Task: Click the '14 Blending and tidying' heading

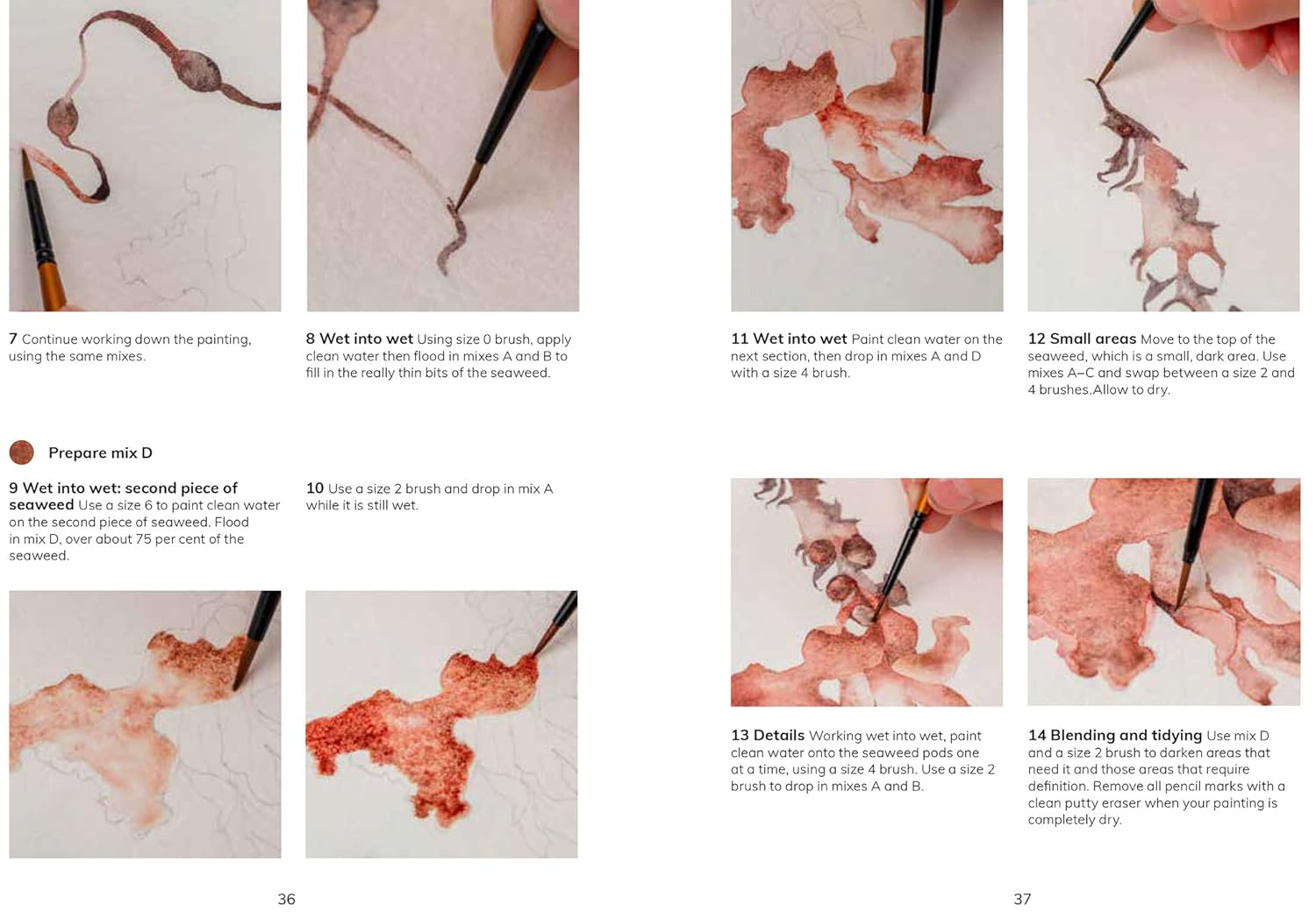Action: 1115,735
